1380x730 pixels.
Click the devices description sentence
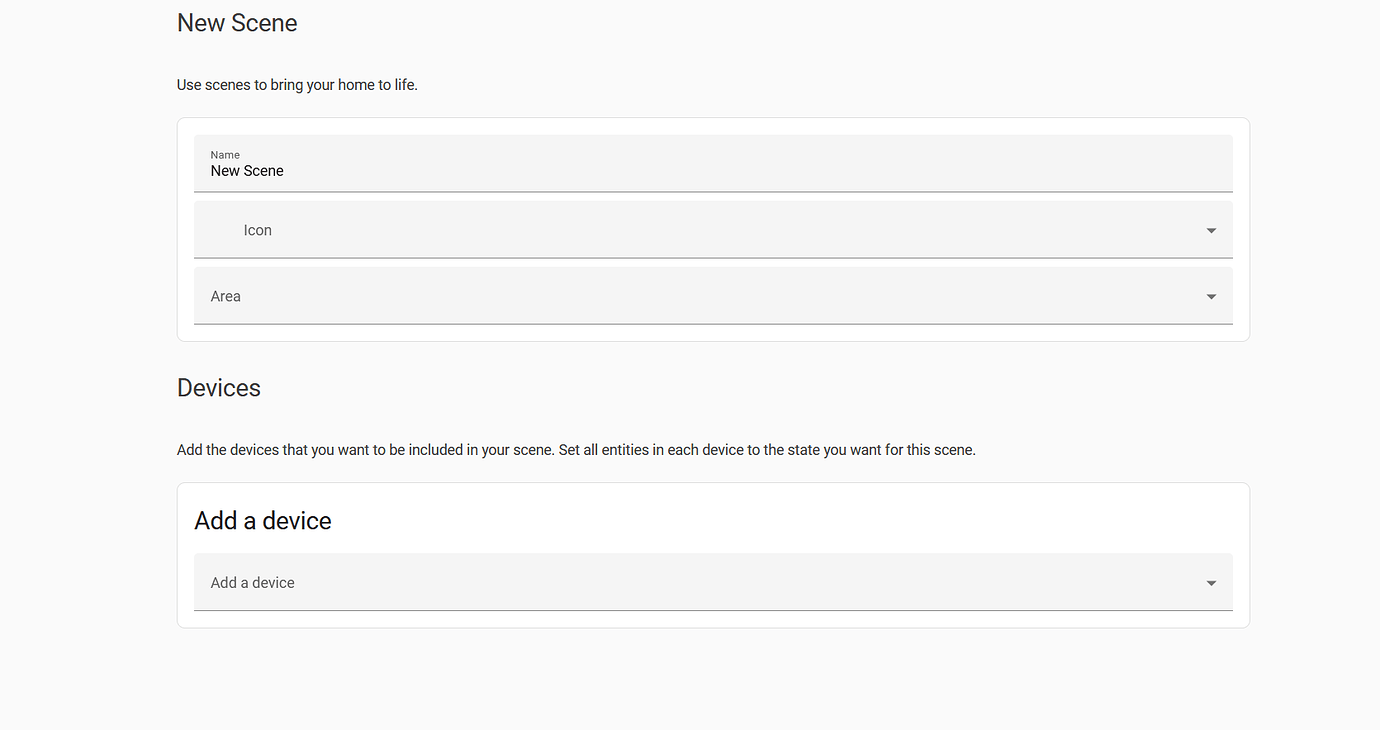pos(576,450)
